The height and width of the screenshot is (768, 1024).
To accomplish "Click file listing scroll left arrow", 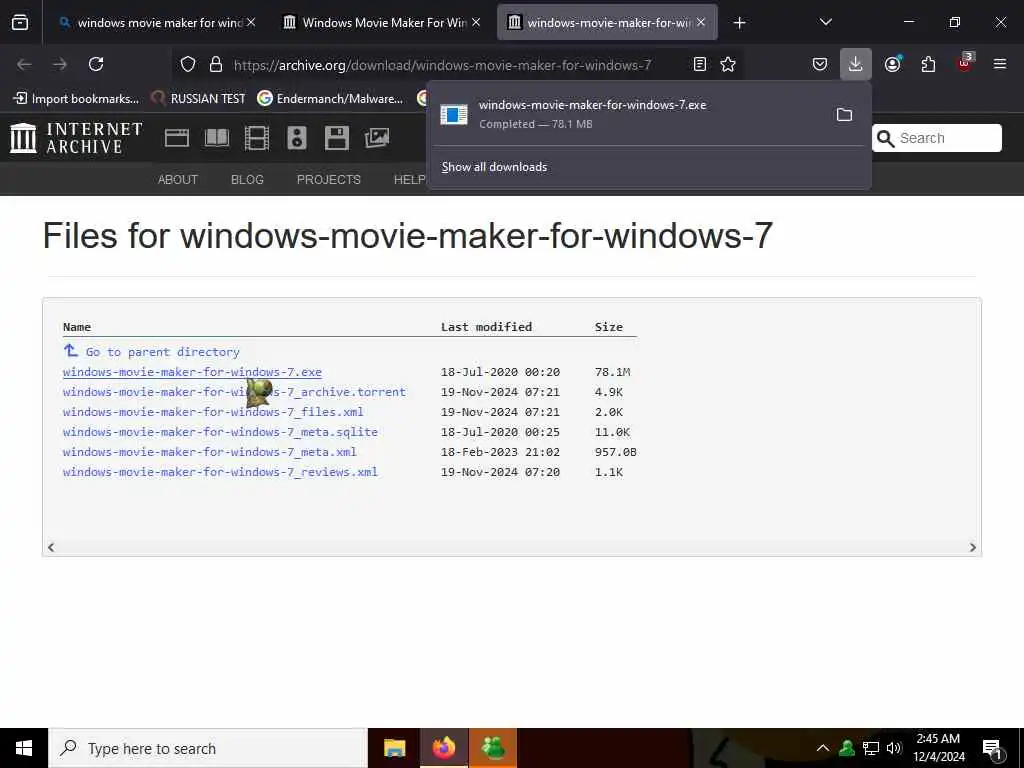I will 51,547.
